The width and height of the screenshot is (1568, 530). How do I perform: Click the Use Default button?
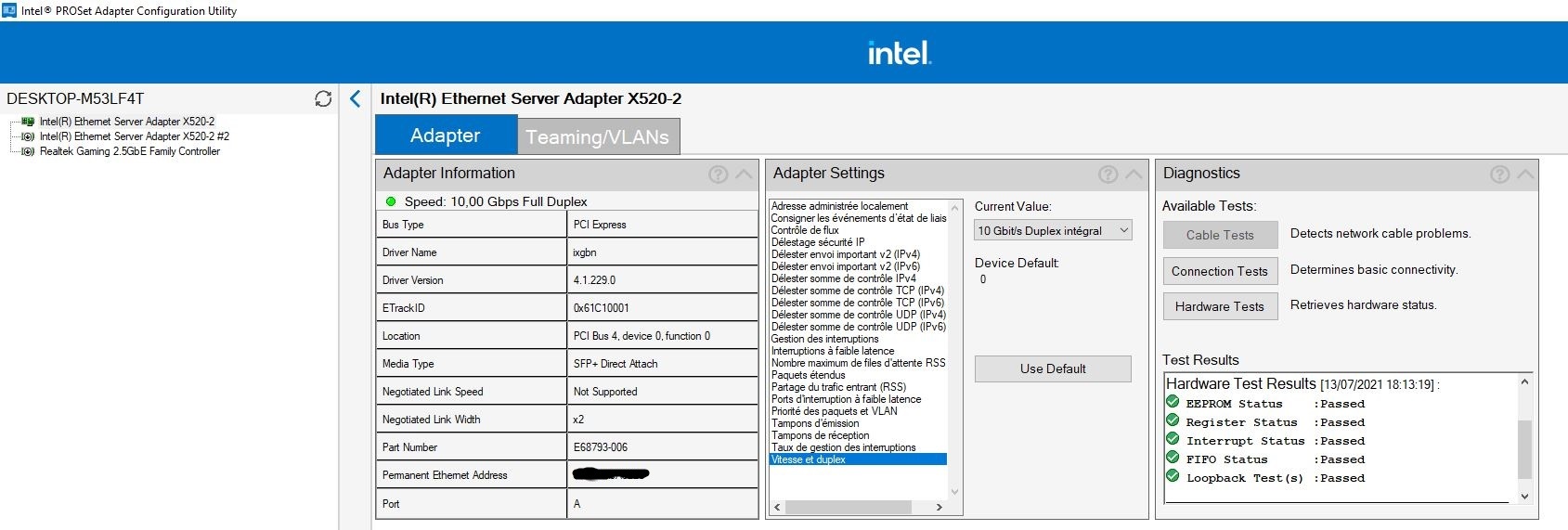tap(1053, 368)
